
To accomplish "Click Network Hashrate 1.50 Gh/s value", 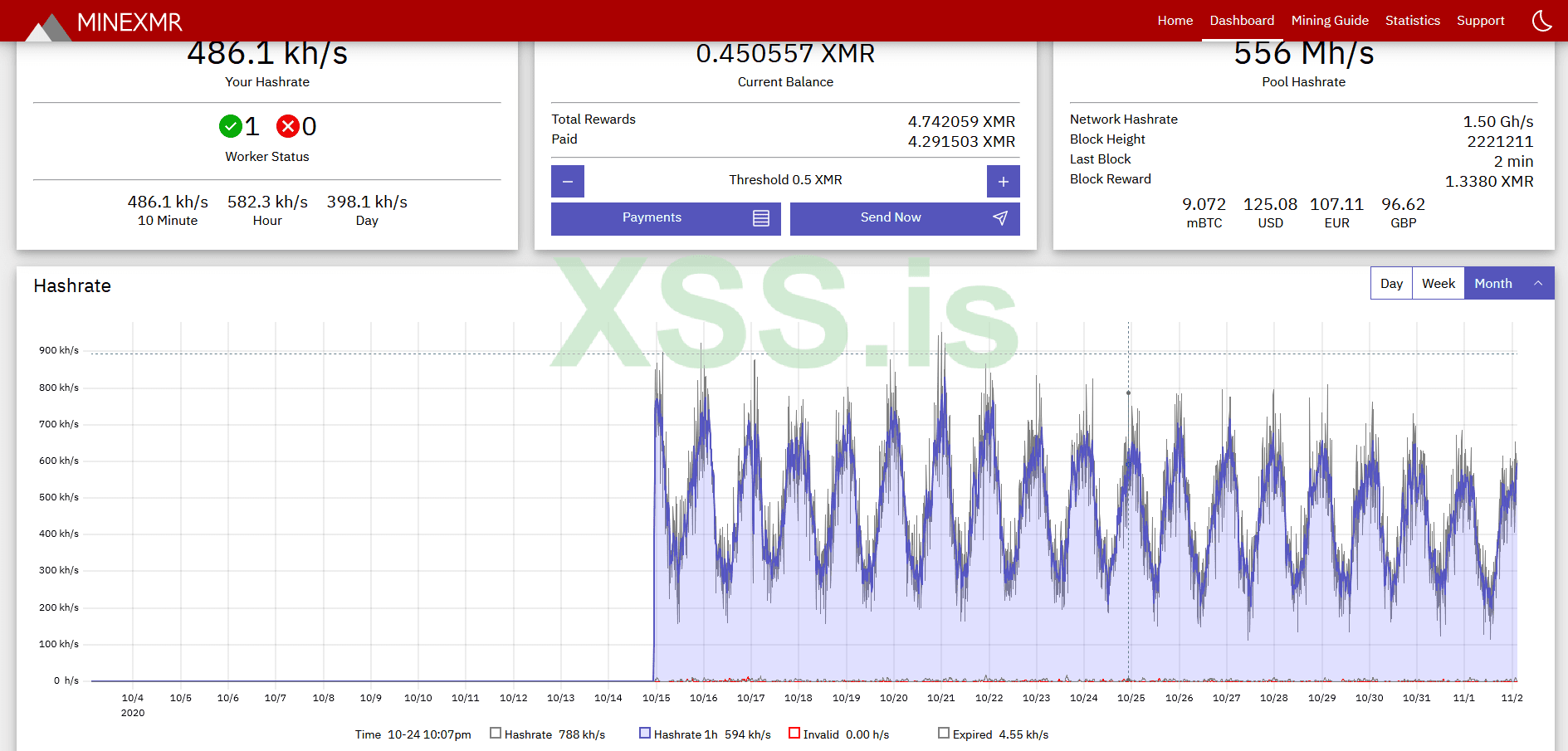I will [1498, 122].
